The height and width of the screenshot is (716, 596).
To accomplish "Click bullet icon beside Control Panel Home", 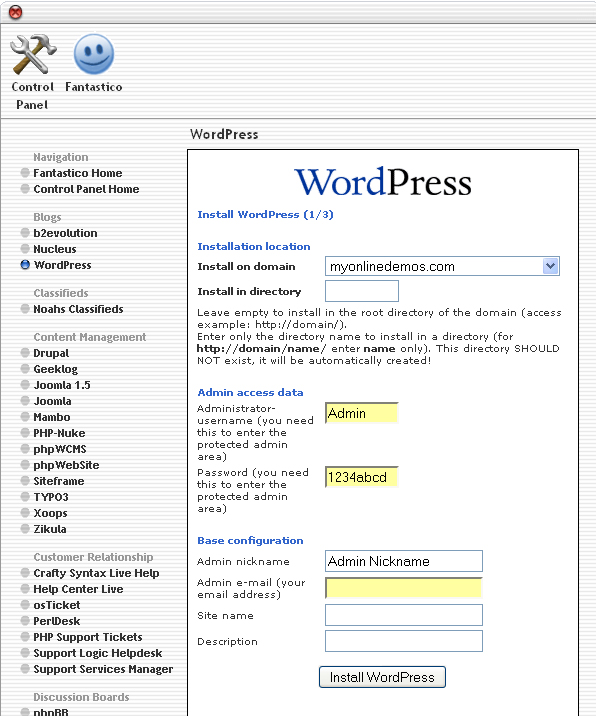I will (25, 189).
